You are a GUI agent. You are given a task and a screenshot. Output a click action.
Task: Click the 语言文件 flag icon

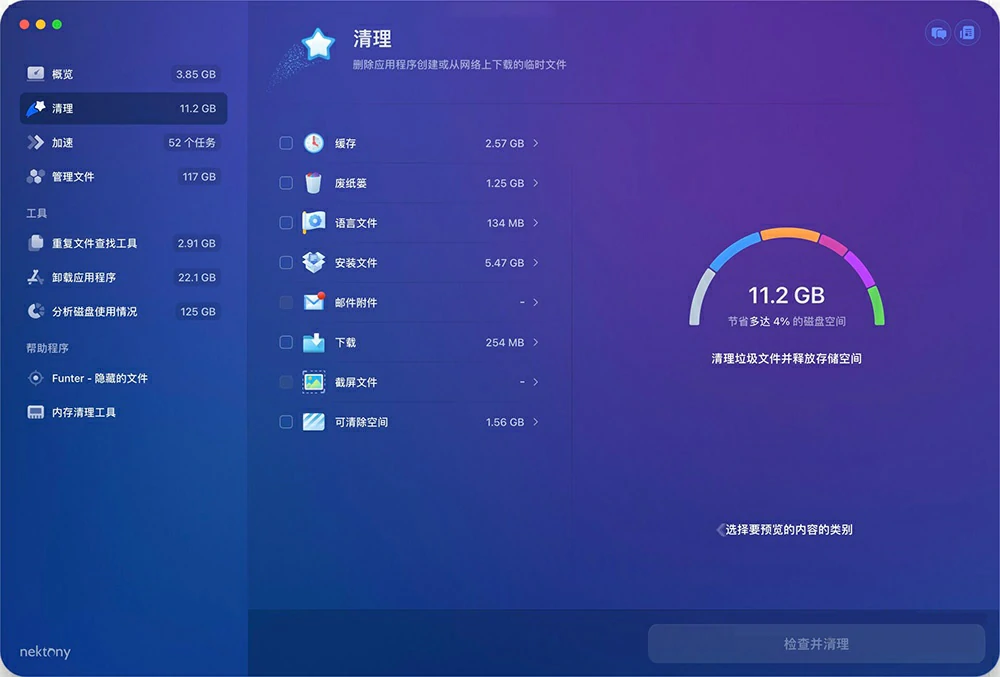314,223
